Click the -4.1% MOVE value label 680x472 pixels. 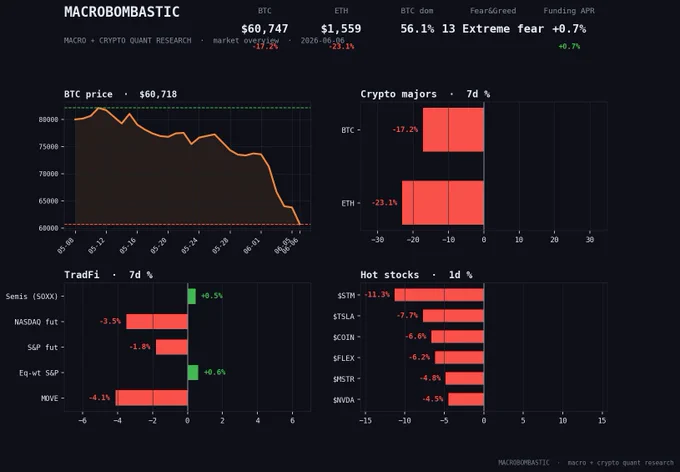point(99,398)
